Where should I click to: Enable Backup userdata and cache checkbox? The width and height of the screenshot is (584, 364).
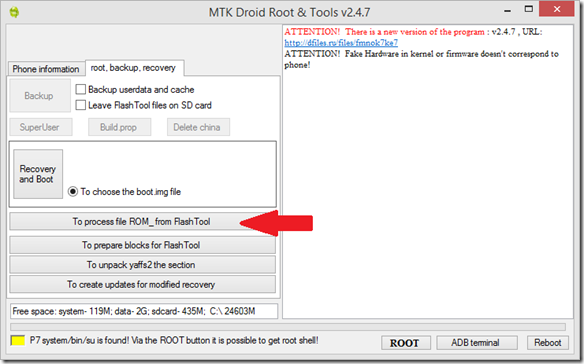click(80, 89)
